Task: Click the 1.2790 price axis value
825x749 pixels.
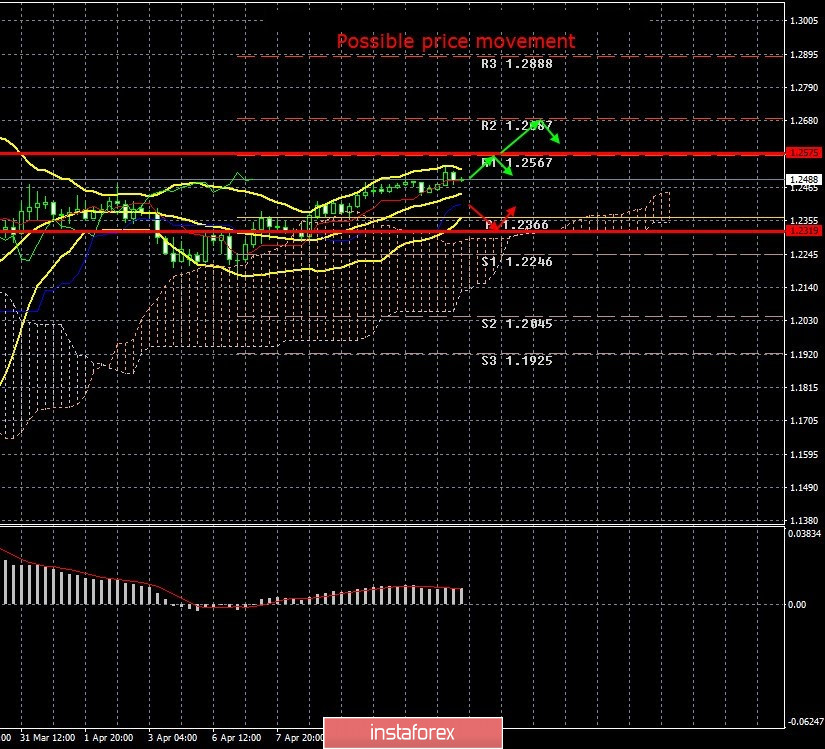Action: click(x=804, y=88)
